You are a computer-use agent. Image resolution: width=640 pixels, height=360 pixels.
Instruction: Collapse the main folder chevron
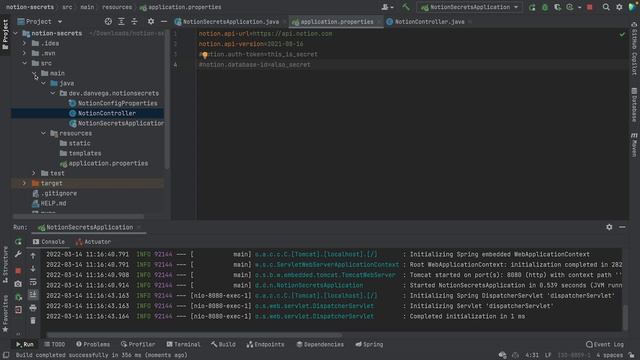(34, 73)
